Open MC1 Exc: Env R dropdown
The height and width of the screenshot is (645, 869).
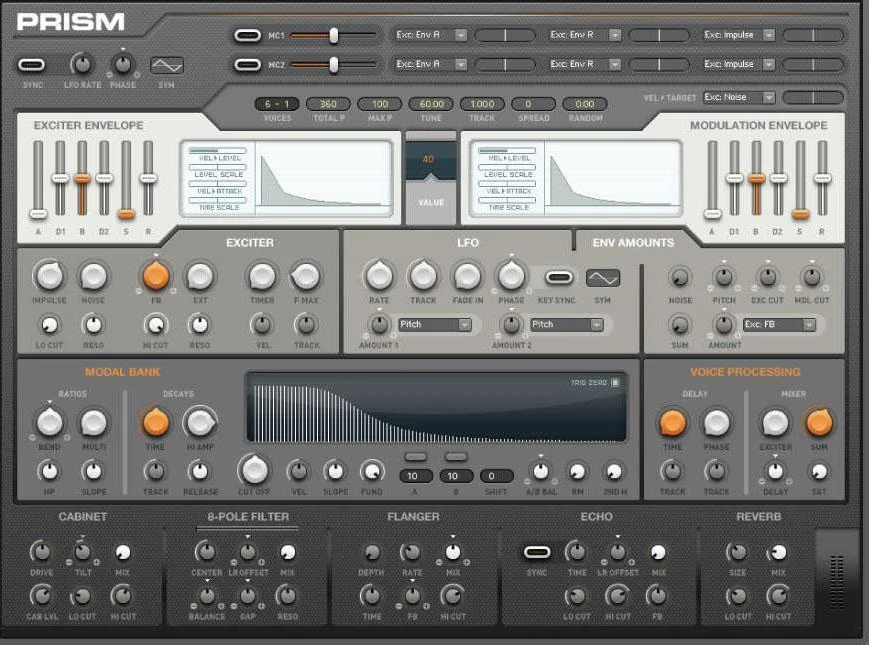click(584, 35)
